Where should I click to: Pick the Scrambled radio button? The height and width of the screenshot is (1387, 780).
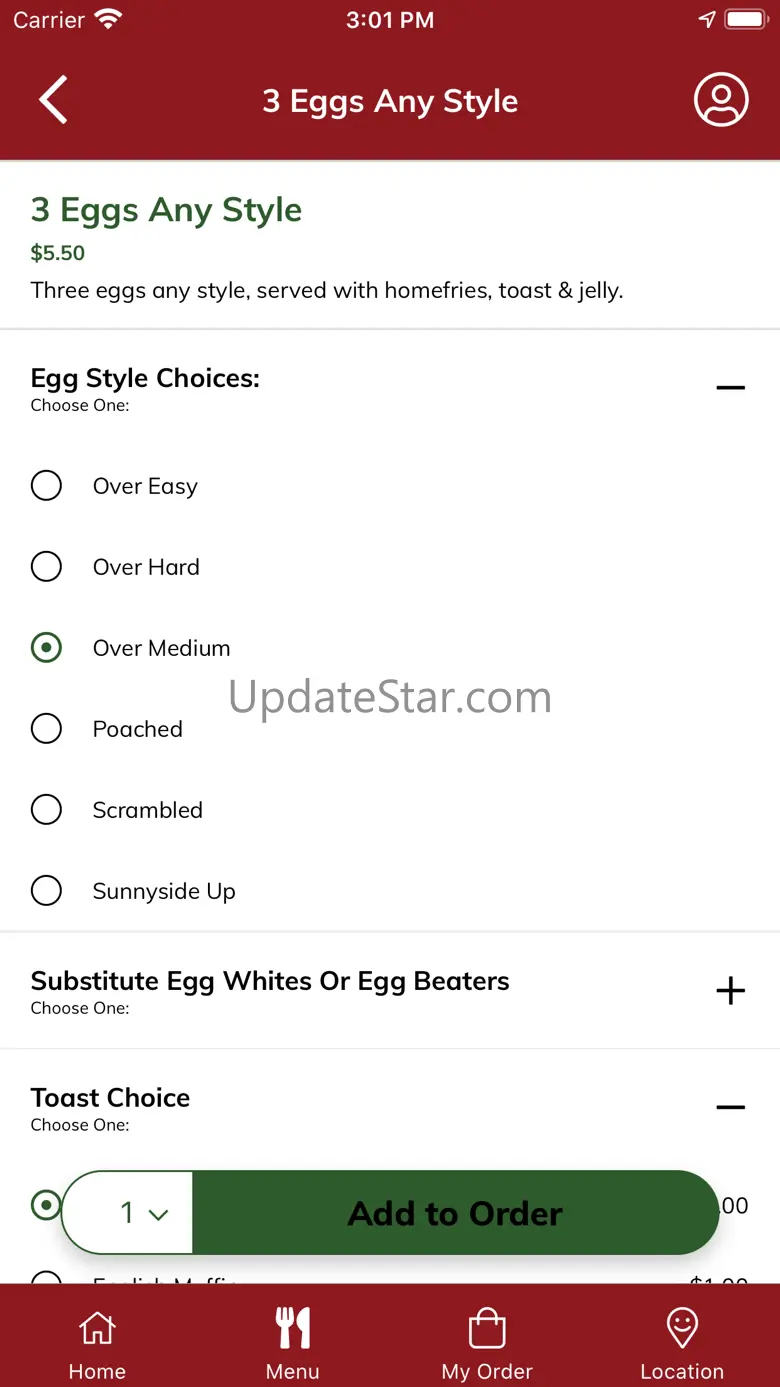click(46, 810)
